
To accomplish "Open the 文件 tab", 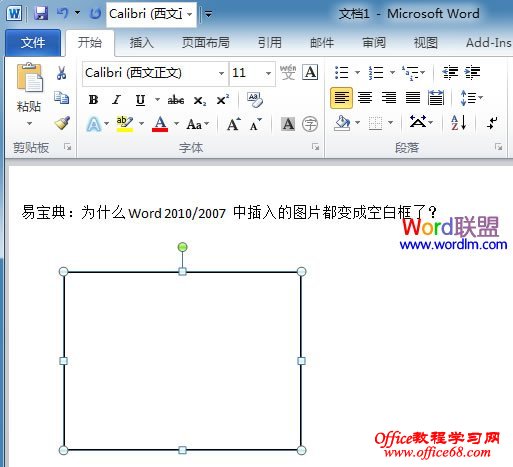I will pos(33,43).
